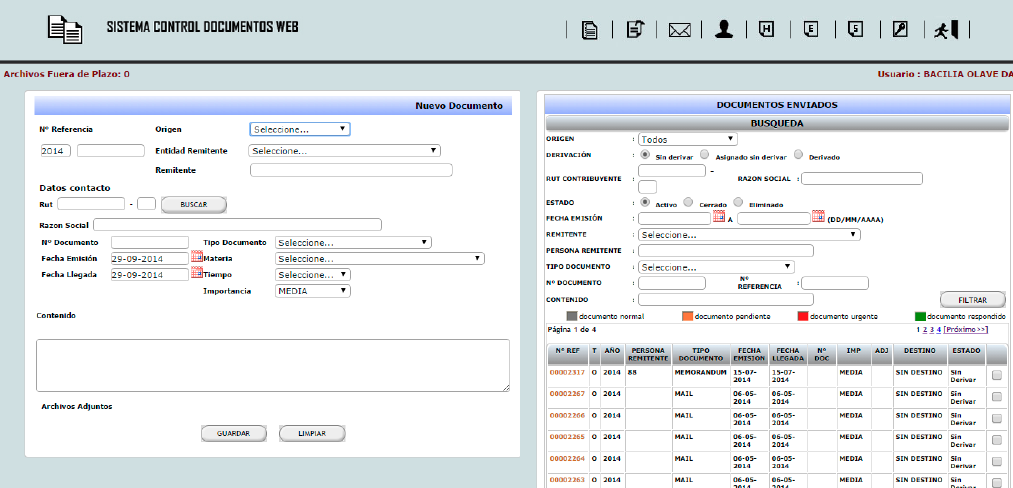Screen dimensions: 1013x488
Task: Open the Remitente dropdown in search panel
Action: 749,235
